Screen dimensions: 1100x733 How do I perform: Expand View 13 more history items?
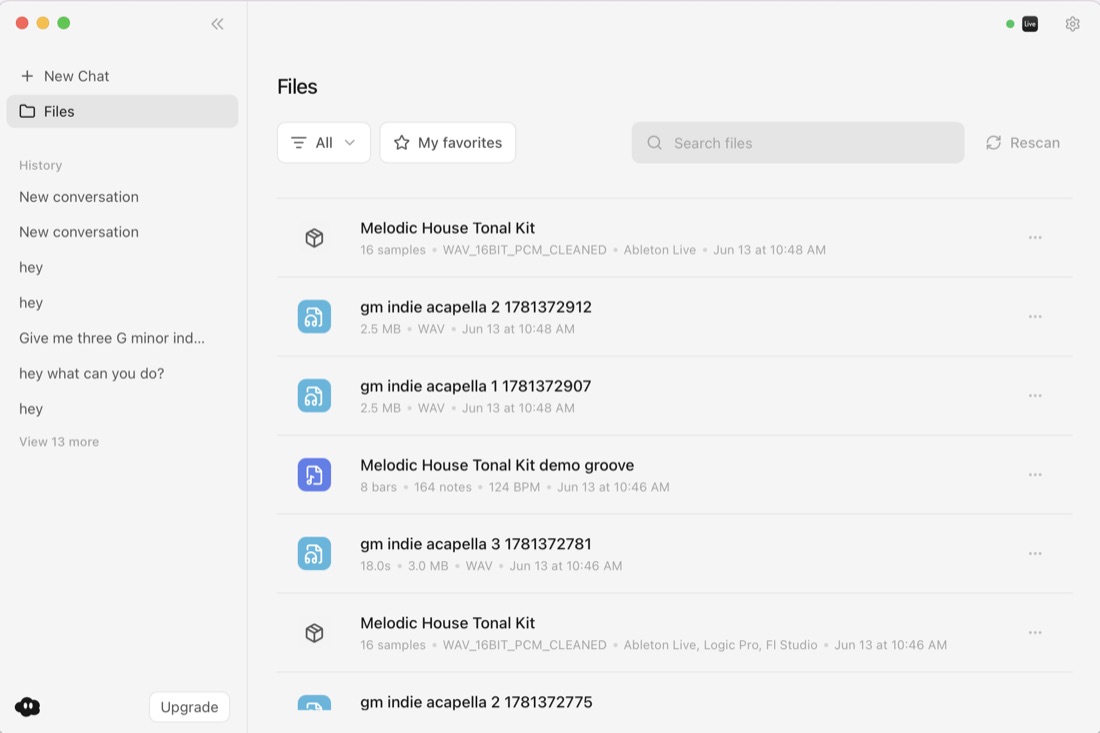point(59,442)
